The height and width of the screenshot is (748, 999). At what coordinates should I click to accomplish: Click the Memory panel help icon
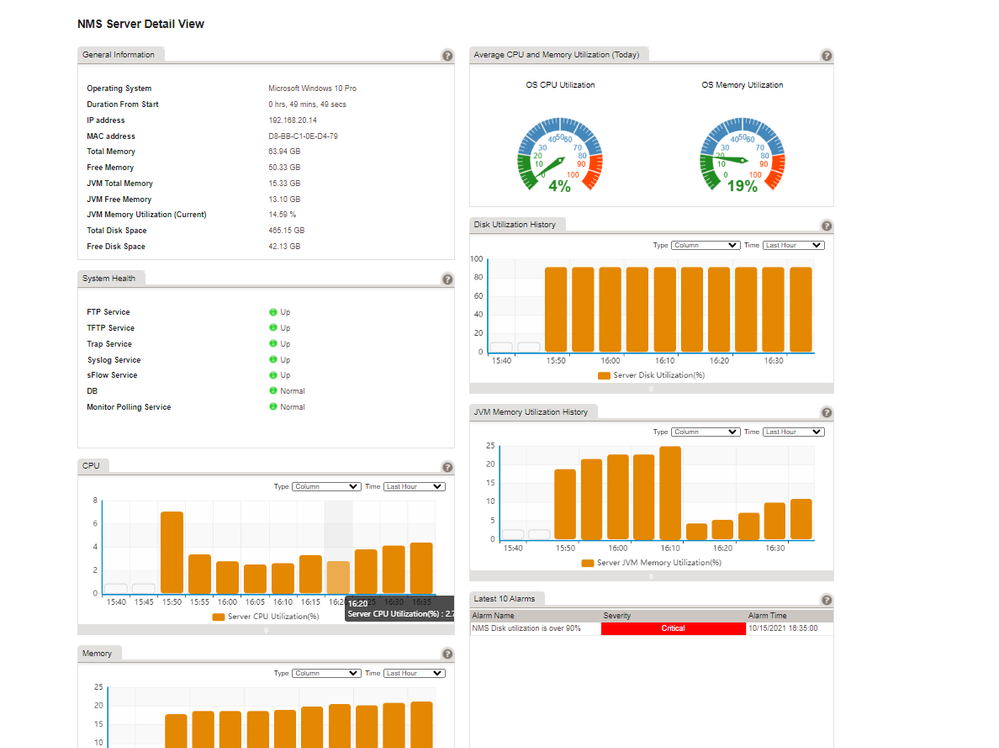pos(447,654)
